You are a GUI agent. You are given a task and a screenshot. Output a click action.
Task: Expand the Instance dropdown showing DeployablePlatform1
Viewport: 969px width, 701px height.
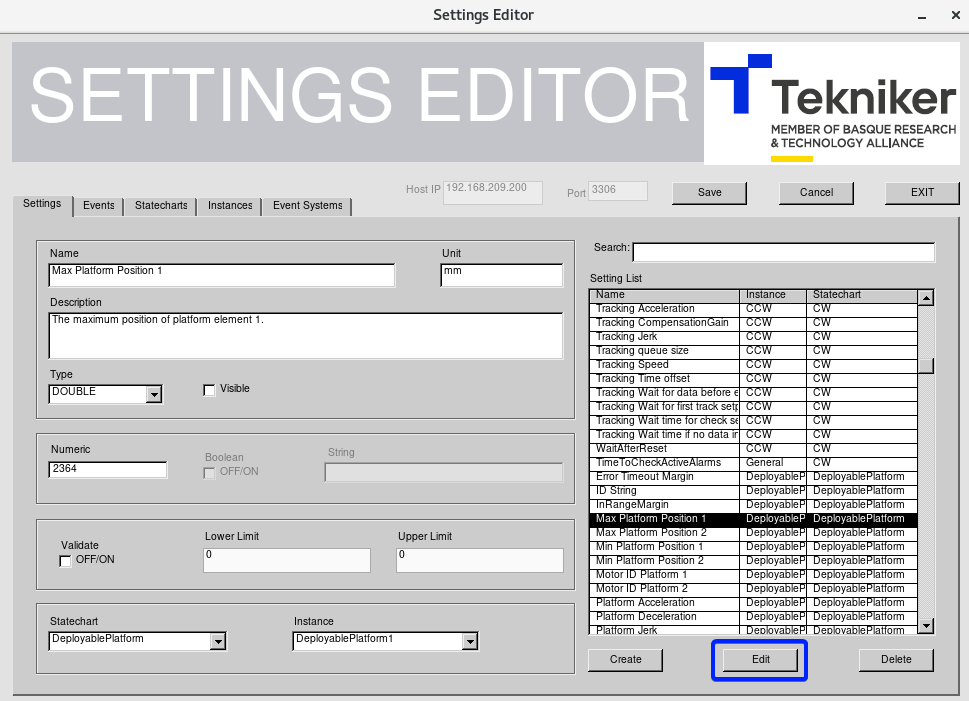pos(470,641)
